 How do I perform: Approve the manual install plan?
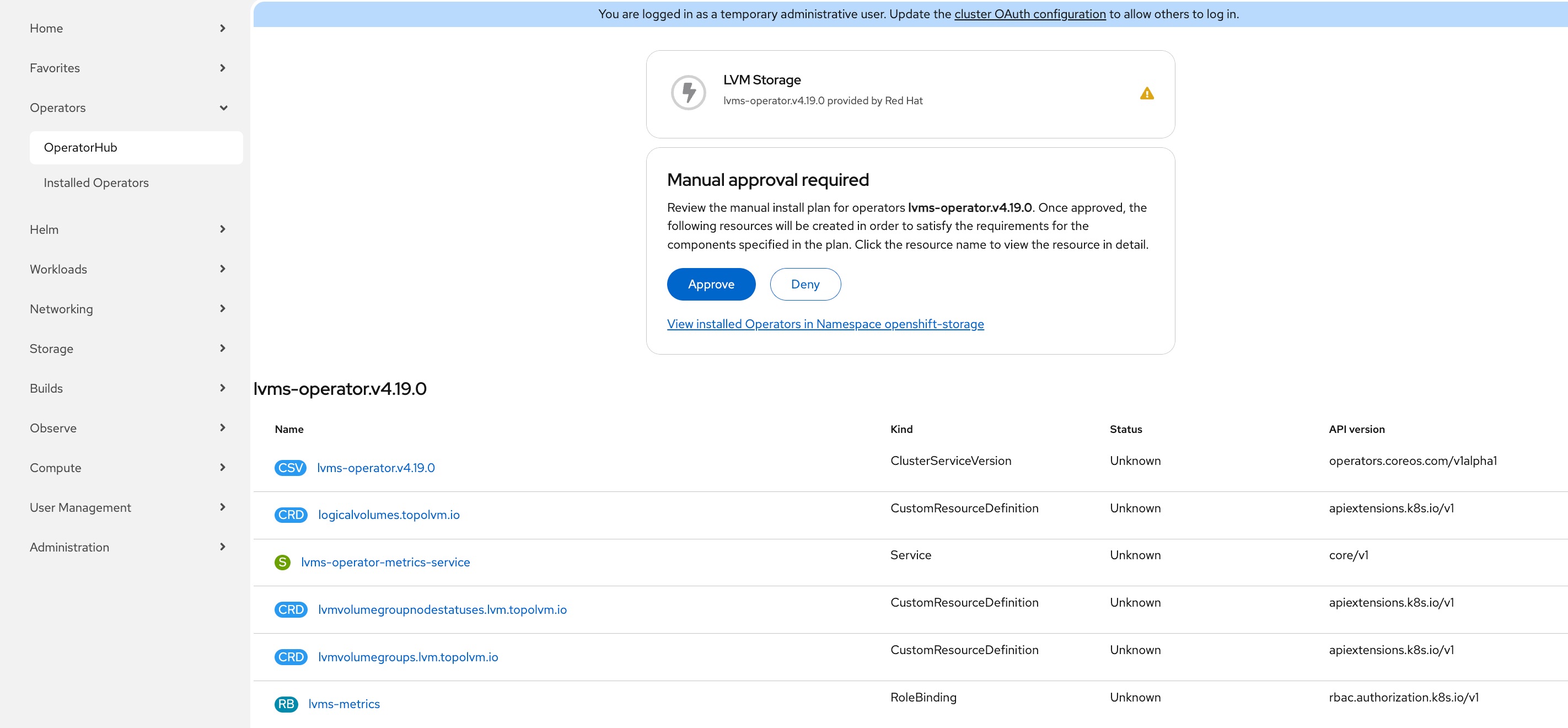(711, 284)
